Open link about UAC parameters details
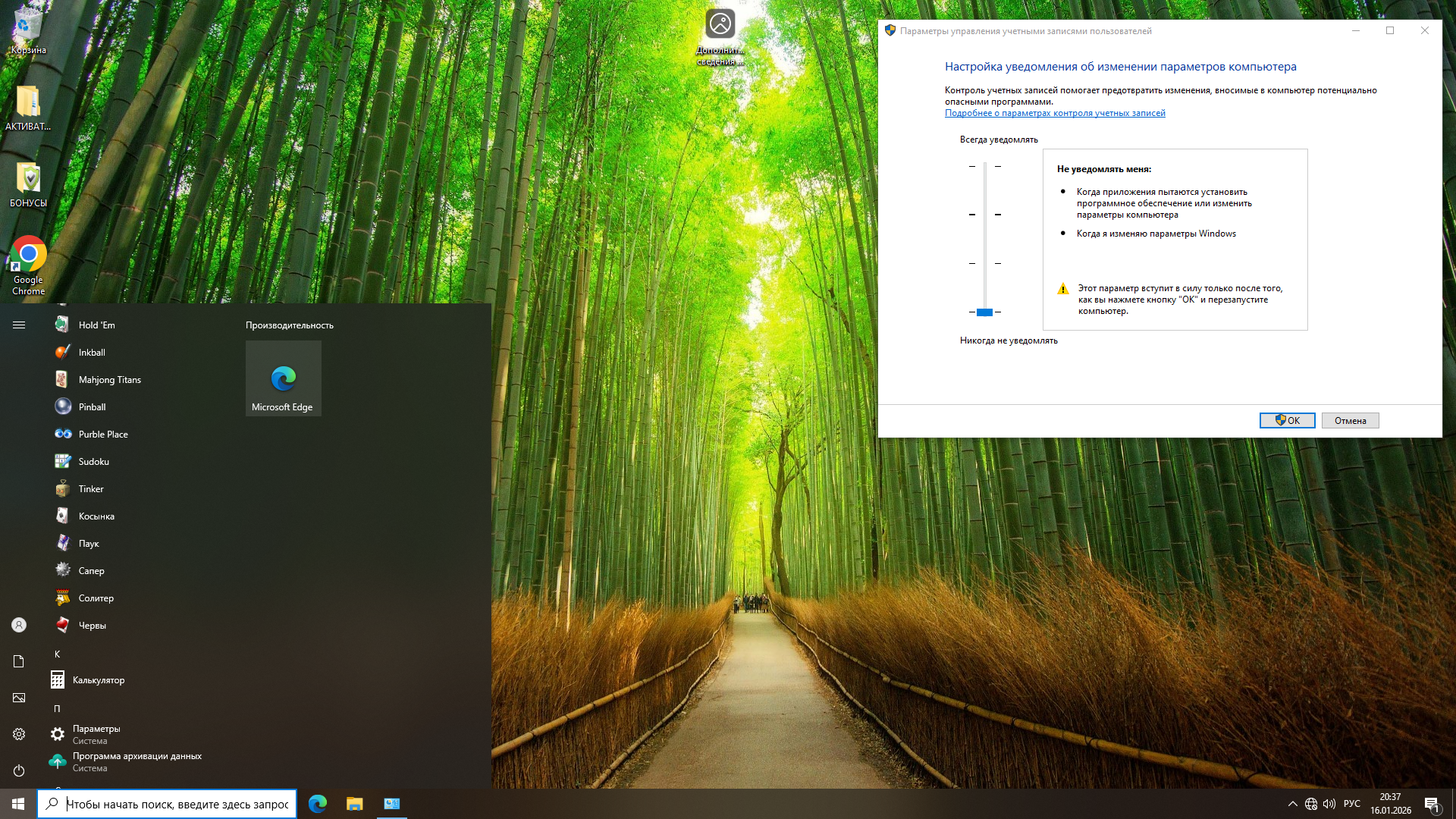This screenshot has width=1456, height=819. 1054,113
